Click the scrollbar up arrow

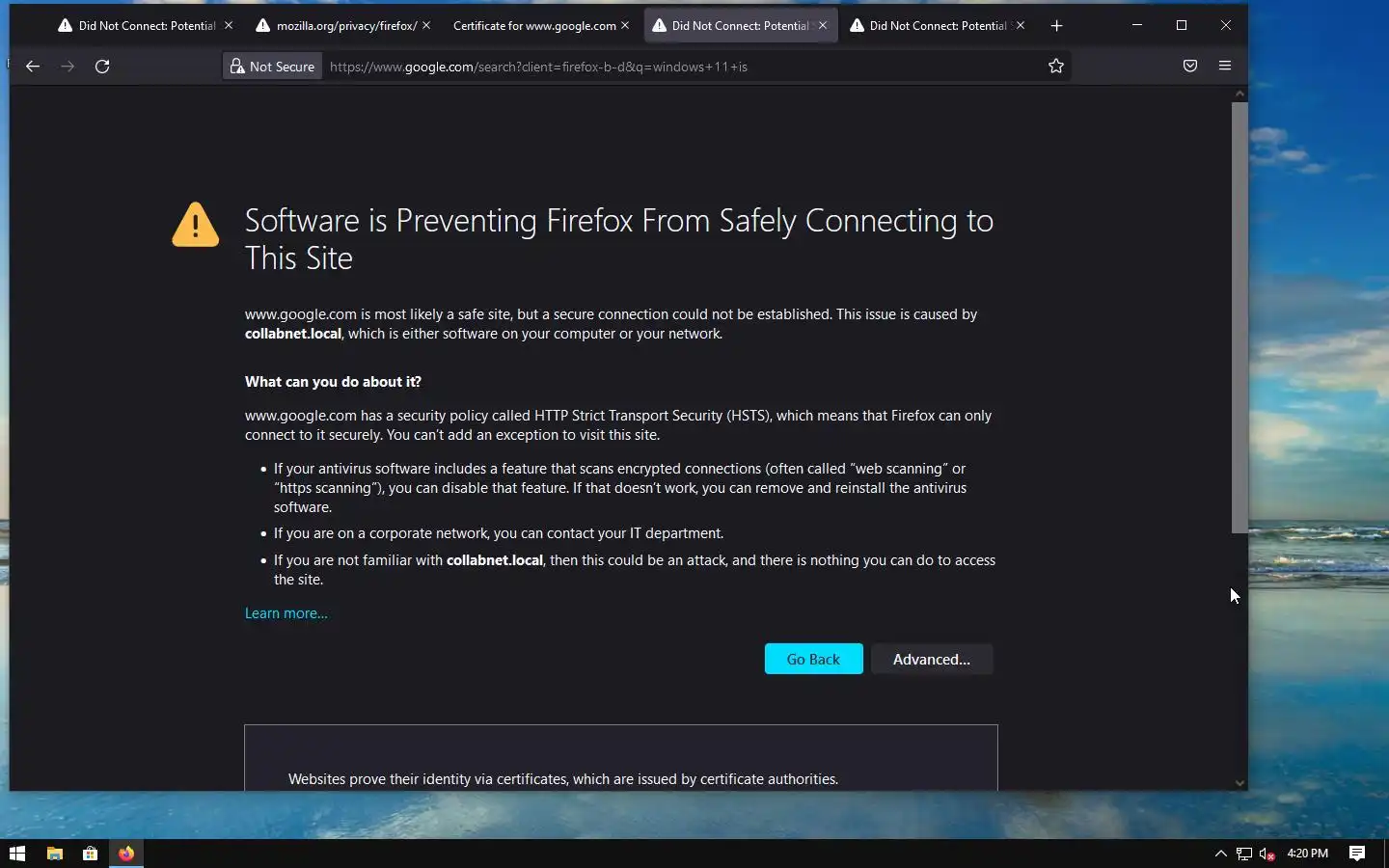1239,94
